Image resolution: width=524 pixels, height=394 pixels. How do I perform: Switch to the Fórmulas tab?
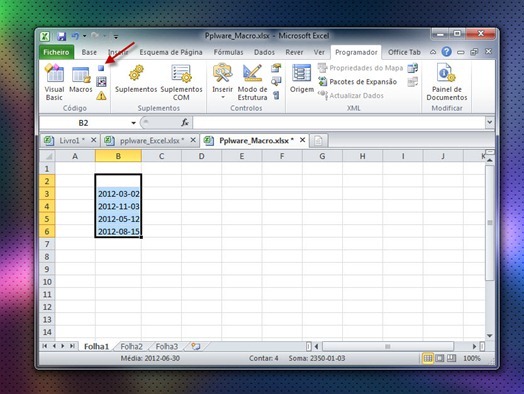[x=229, y=52]
